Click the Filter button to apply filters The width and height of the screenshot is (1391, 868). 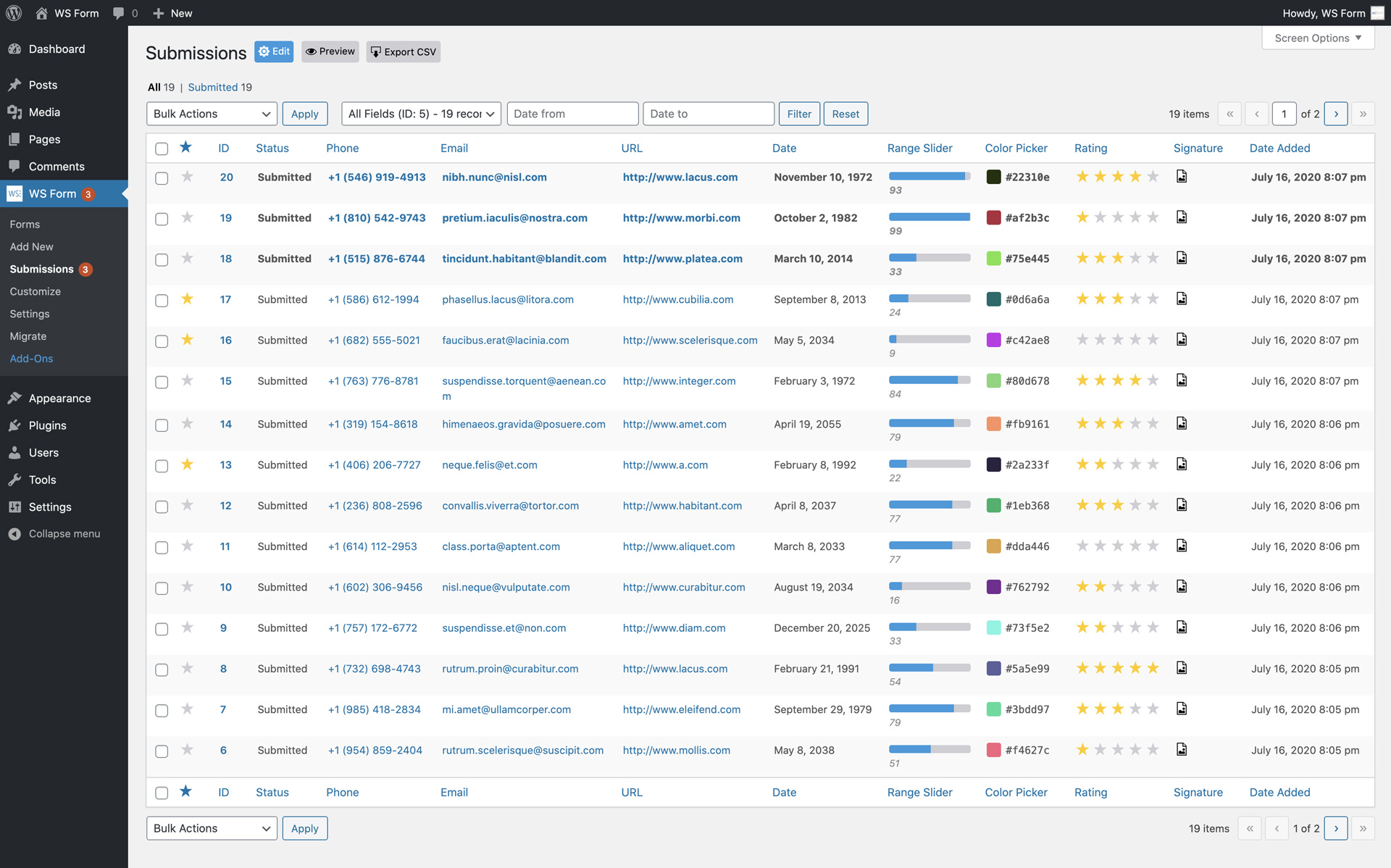point(799,113)
